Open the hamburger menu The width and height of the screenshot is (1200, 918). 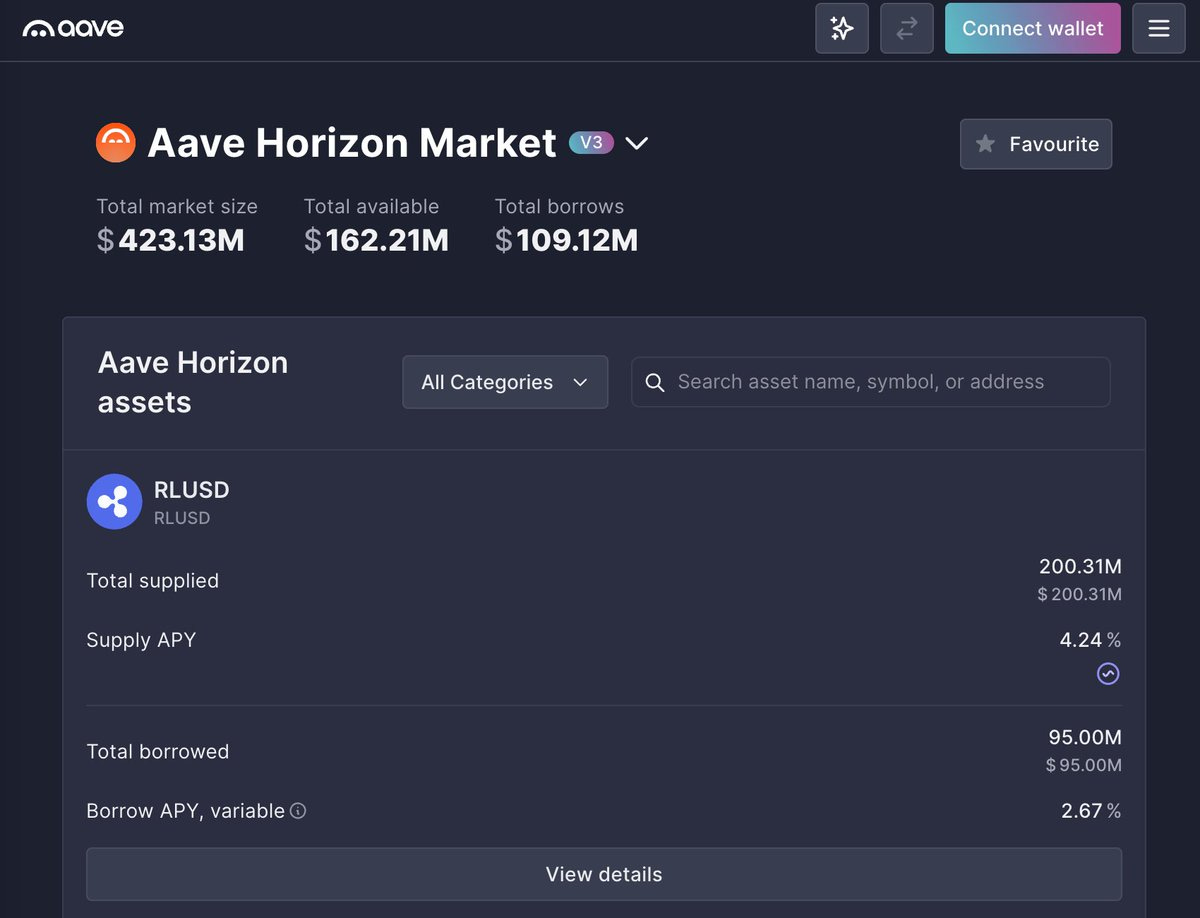pyautogui.click(x=1159, y=28)
